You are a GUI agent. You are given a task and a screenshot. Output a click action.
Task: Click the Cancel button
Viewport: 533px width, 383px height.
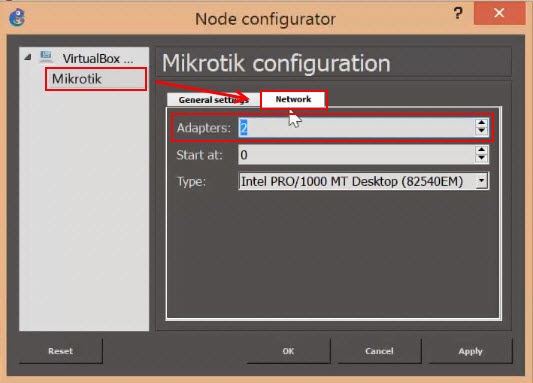point(379,351)
